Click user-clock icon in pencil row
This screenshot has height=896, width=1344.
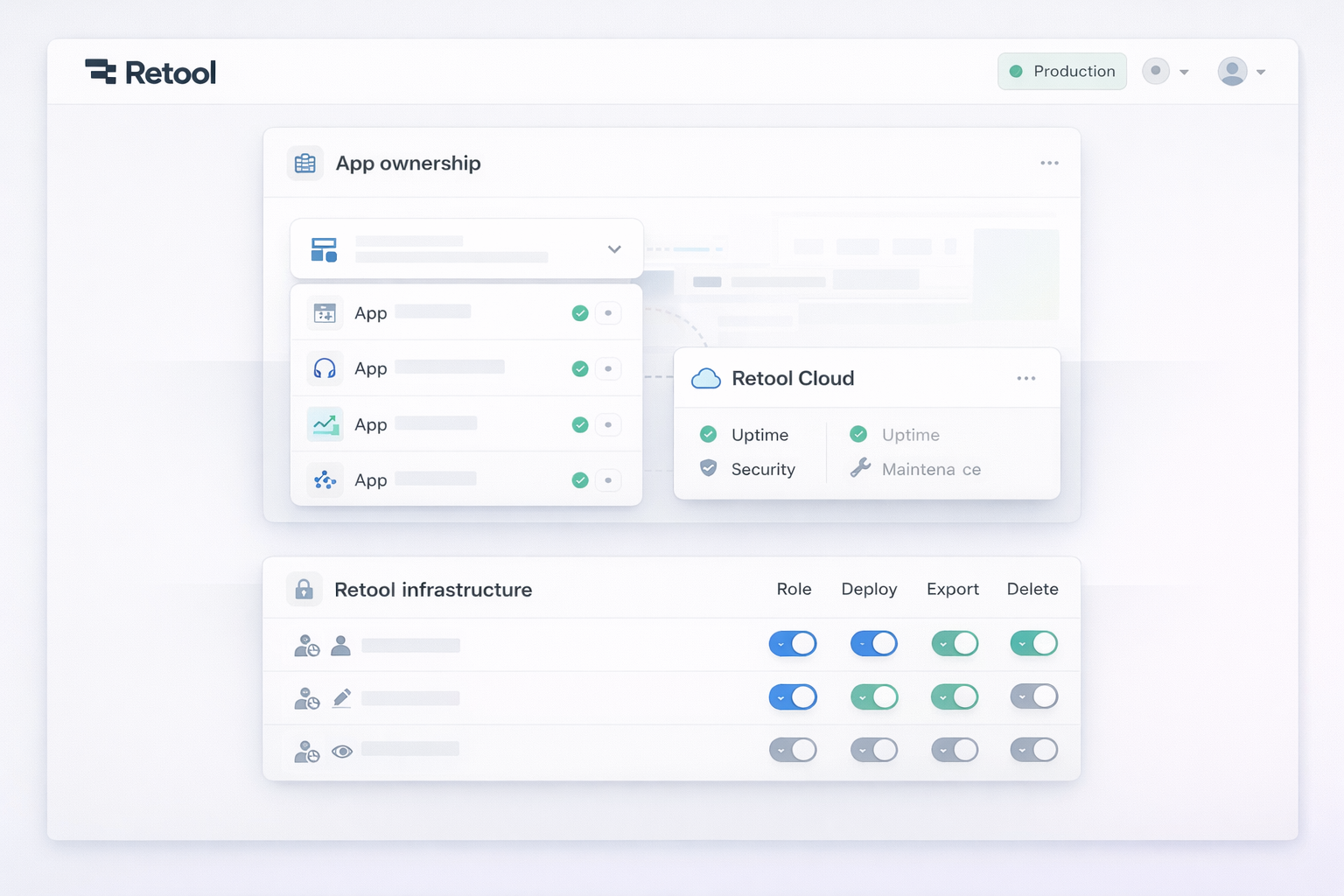[306, 698]
